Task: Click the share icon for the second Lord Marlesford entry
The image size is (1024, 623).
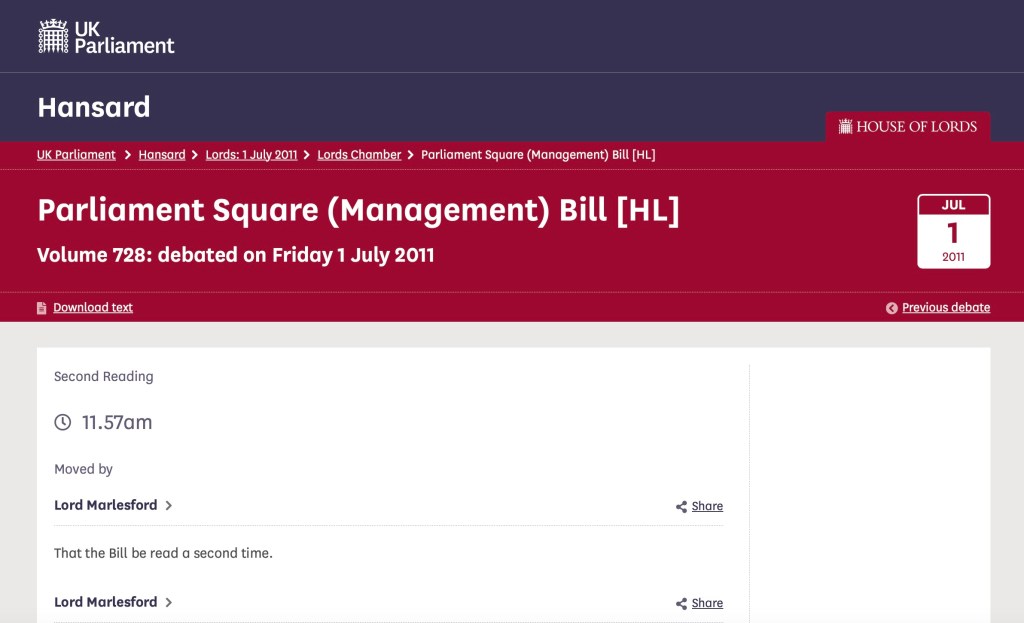Action: (681, 604)
